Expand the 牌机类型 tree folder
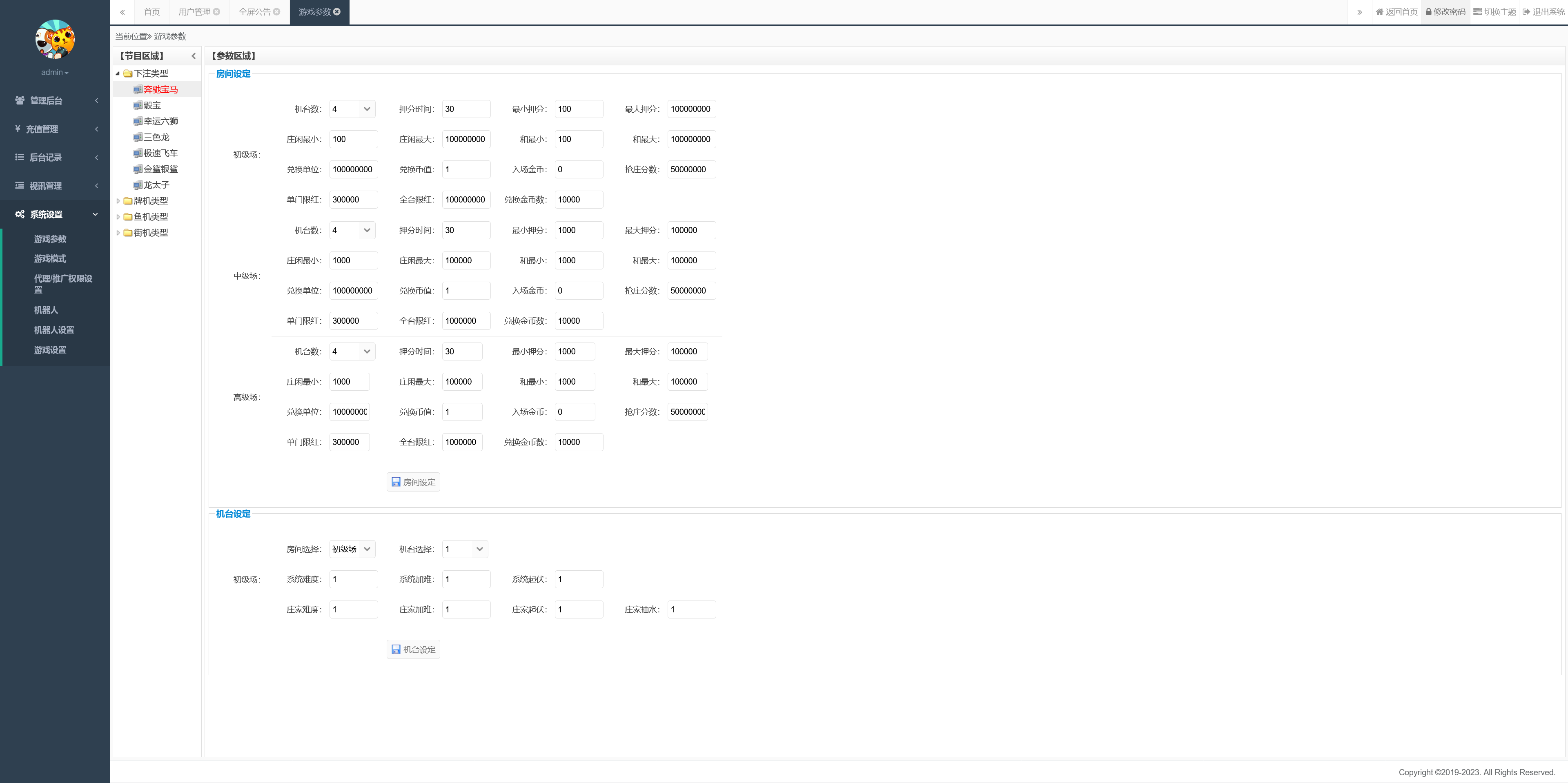This screenshot has height=783, width=1568. (118, 201)
